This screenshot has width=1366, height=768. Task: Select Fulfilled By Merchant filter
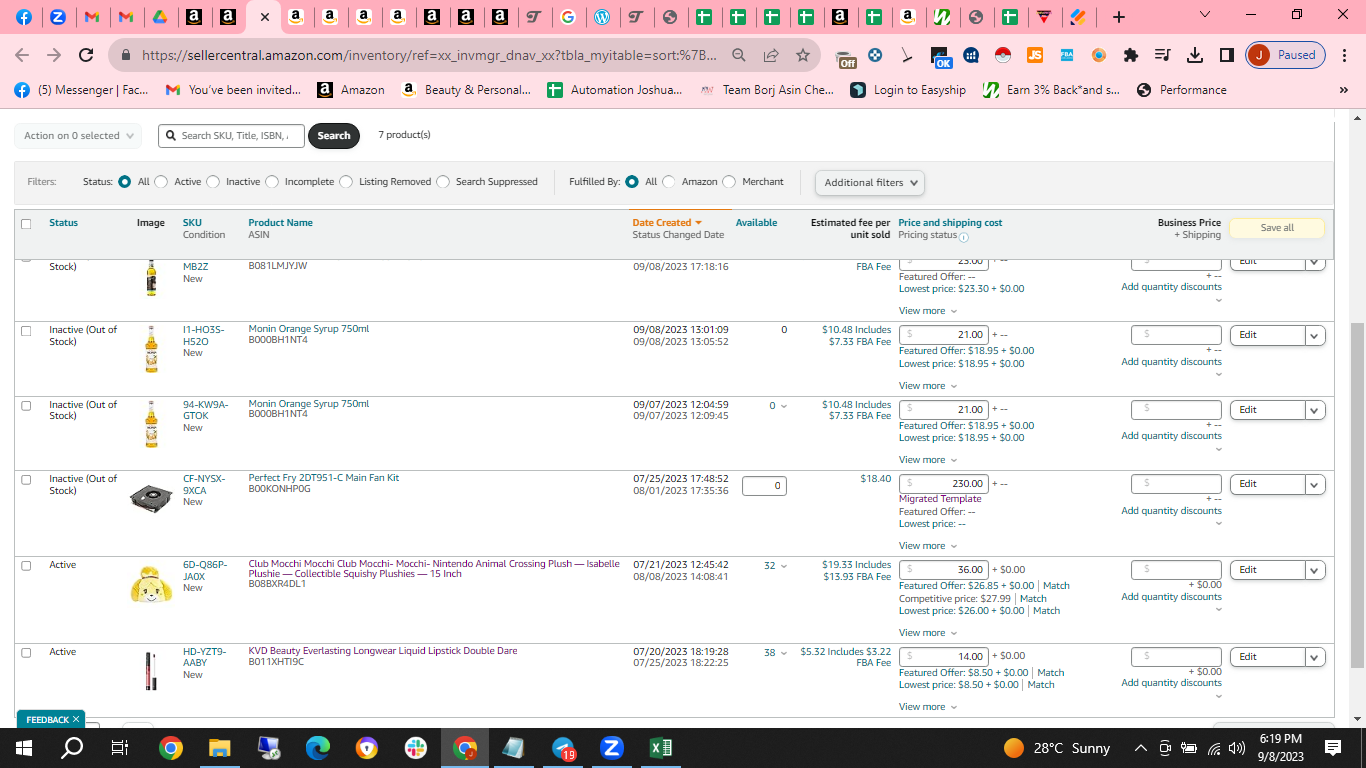(x=730, y=182)
